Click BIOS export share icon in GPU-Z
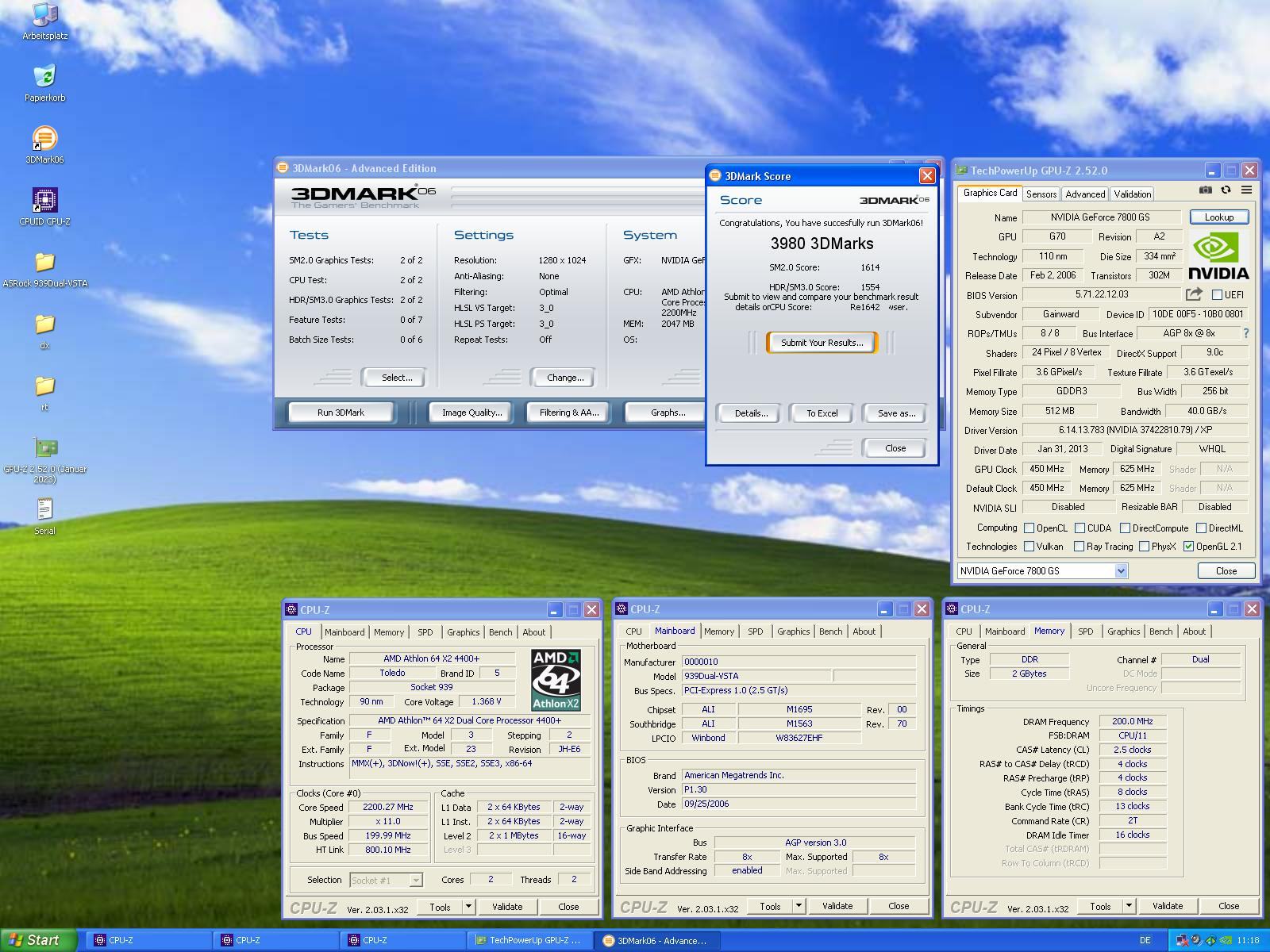 [x=1194, y=294]
